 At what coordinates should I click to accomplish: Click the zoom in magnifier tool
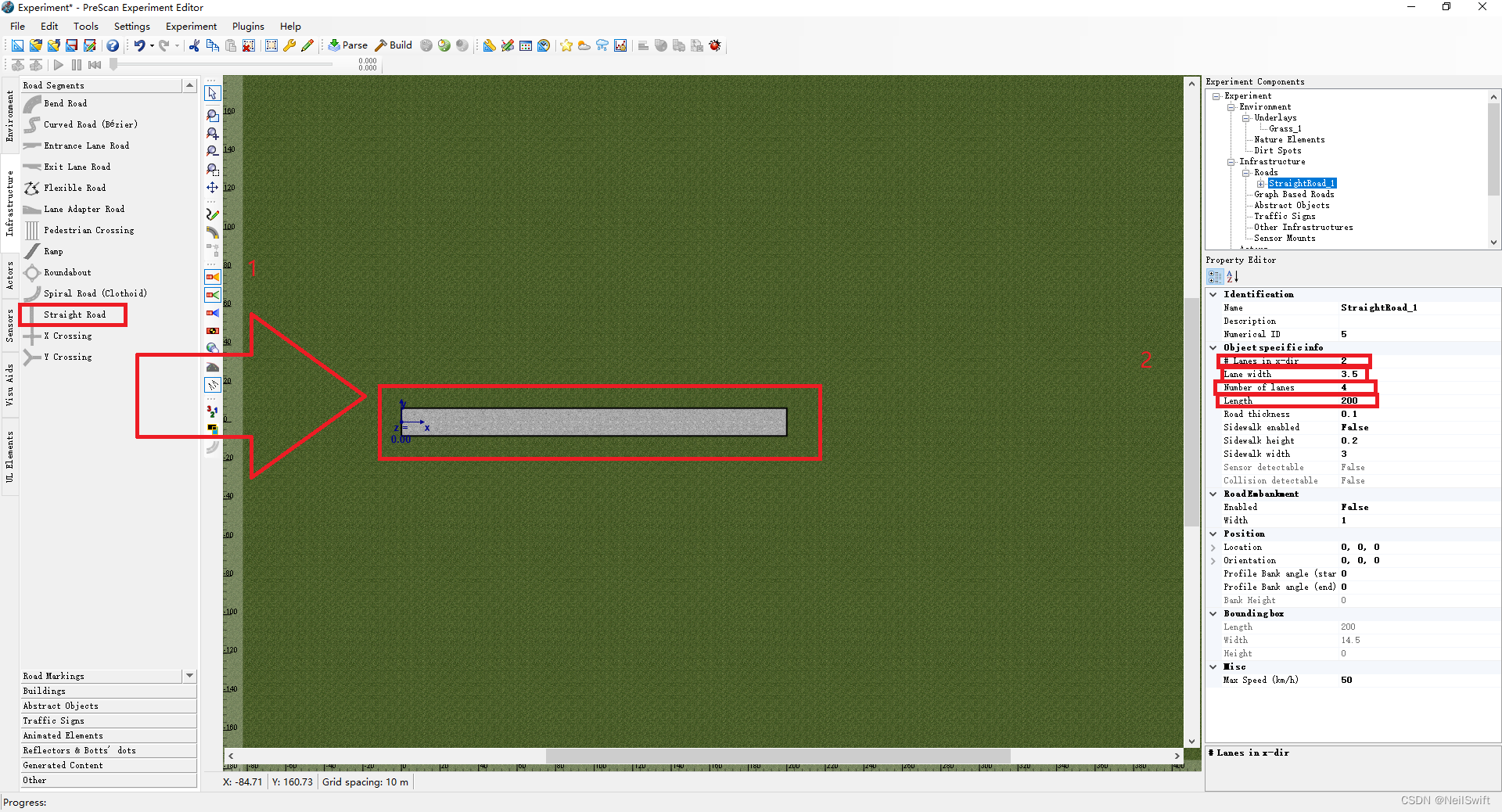point(212,133)
